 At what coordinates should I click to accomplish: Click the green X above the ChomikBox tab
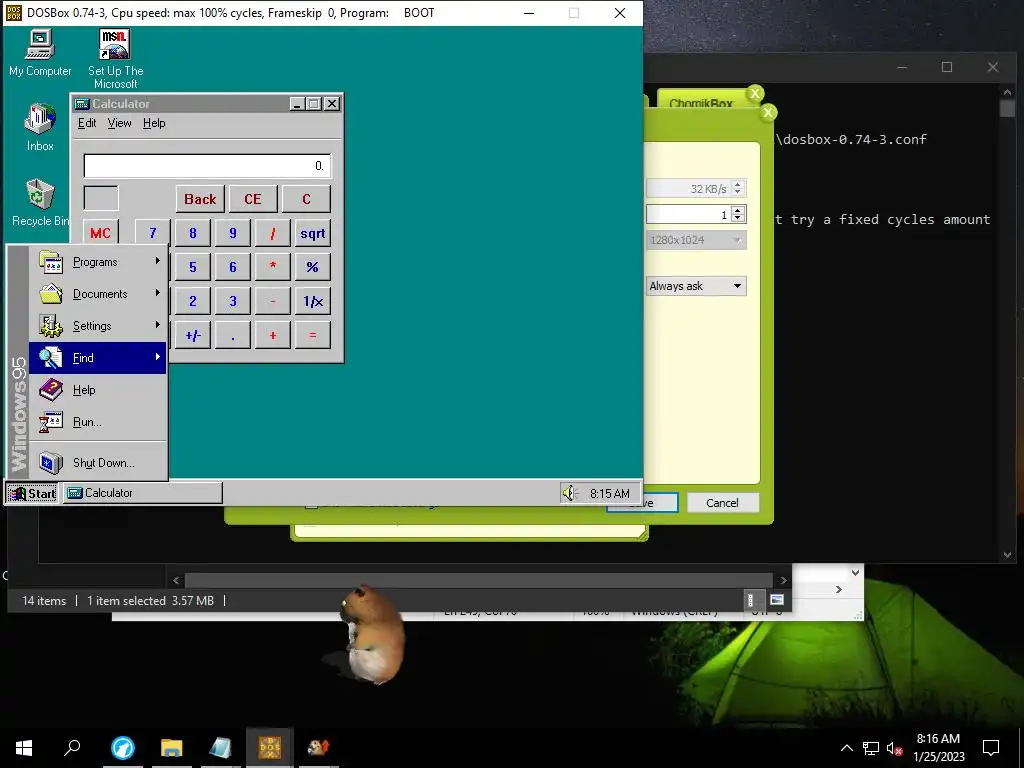(x=755, y=93)
